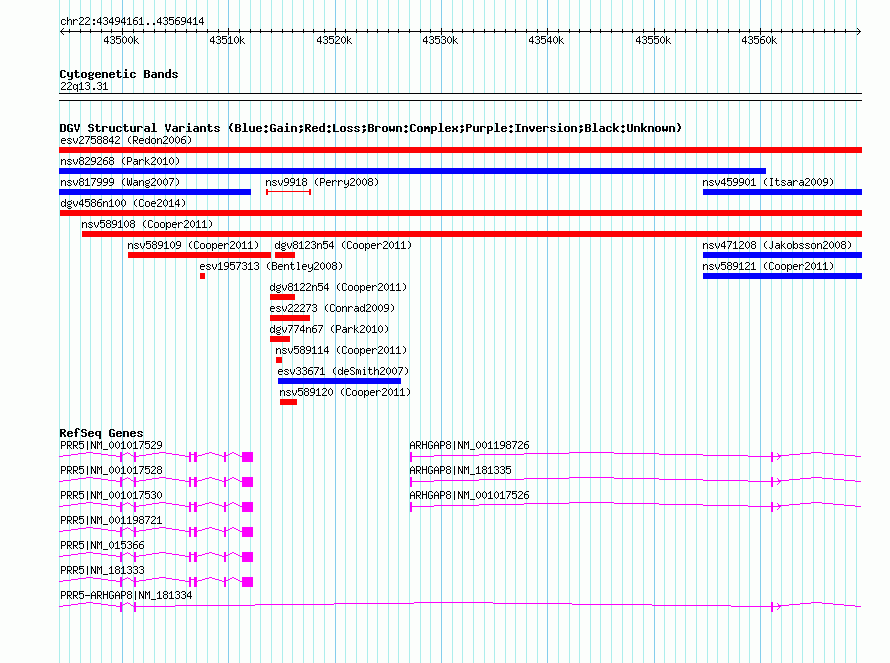Click the small red nsv589114 marker

[x=279, y=360]
